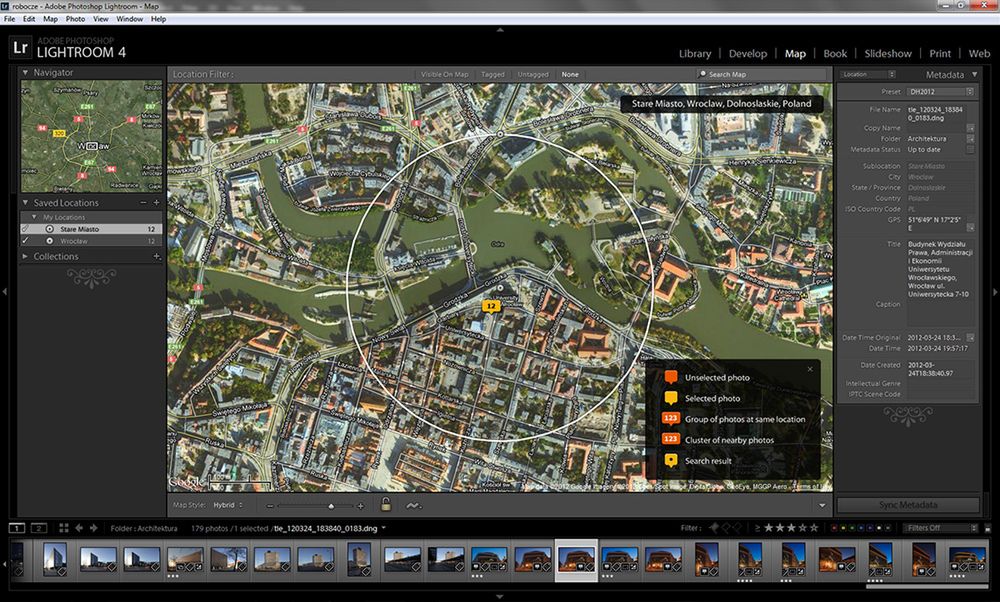Click the Sync Metadata button
The image size is (1000, 602).
click(908, 505)
